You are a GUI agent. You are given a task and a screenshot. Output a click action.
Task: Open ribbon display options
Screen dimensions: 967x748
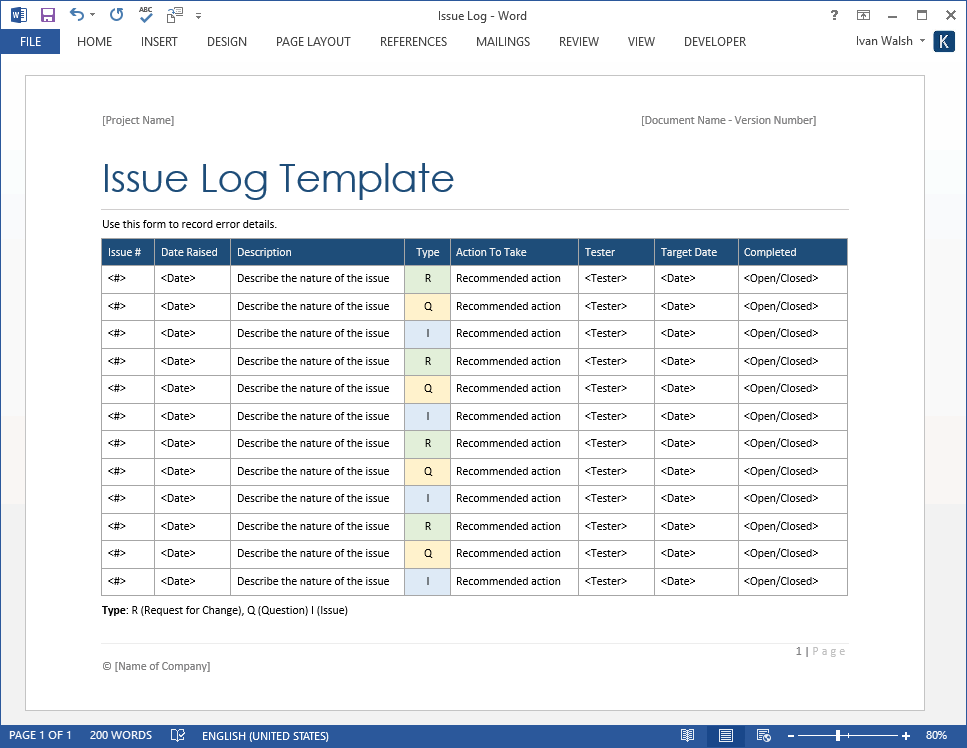coord(863,15)
